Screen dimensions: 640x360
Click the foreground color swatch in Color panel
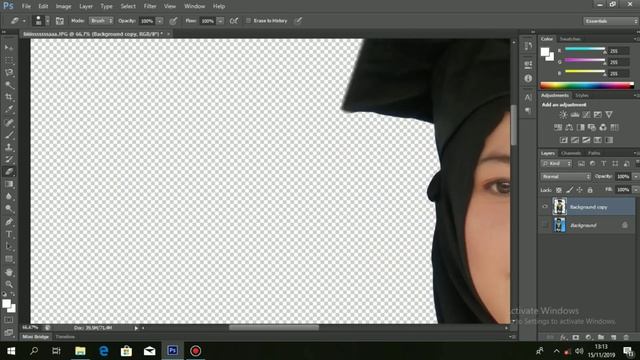545,52
